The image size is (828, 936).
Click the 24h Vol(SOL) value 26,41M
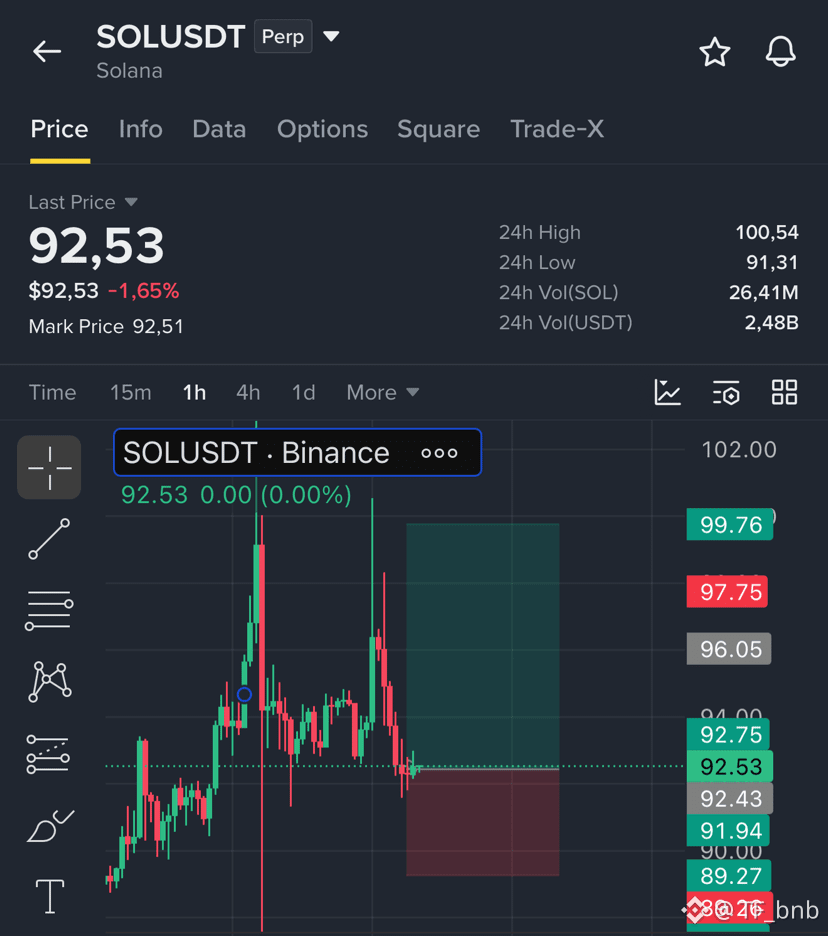tap(764, 292)
